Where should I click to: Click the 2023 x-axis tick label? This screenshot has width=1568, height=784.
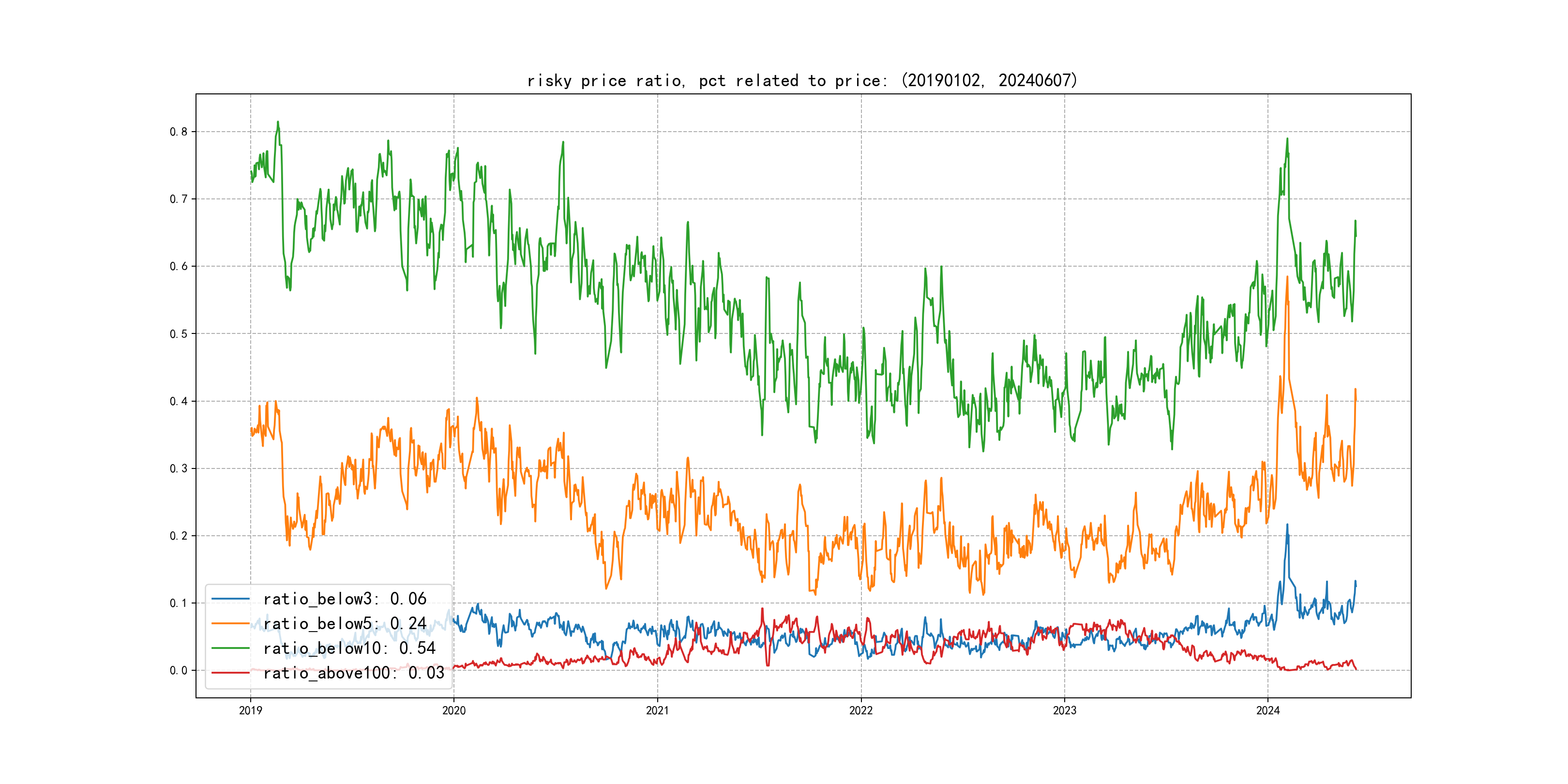click(1065, 710)
